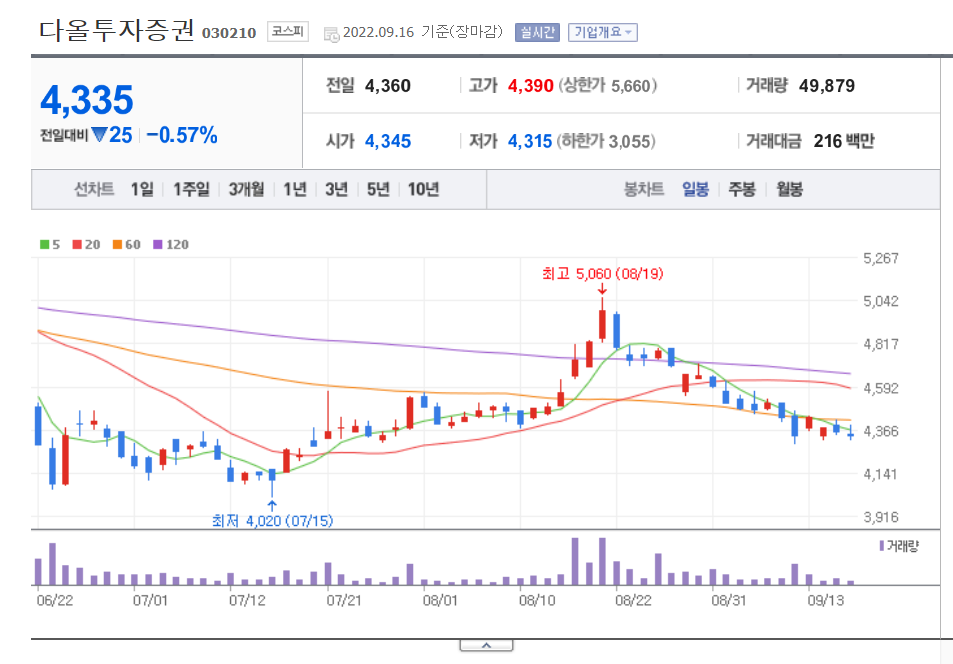
Task: Click the down triangle next to 25
Action: point(99,135)
